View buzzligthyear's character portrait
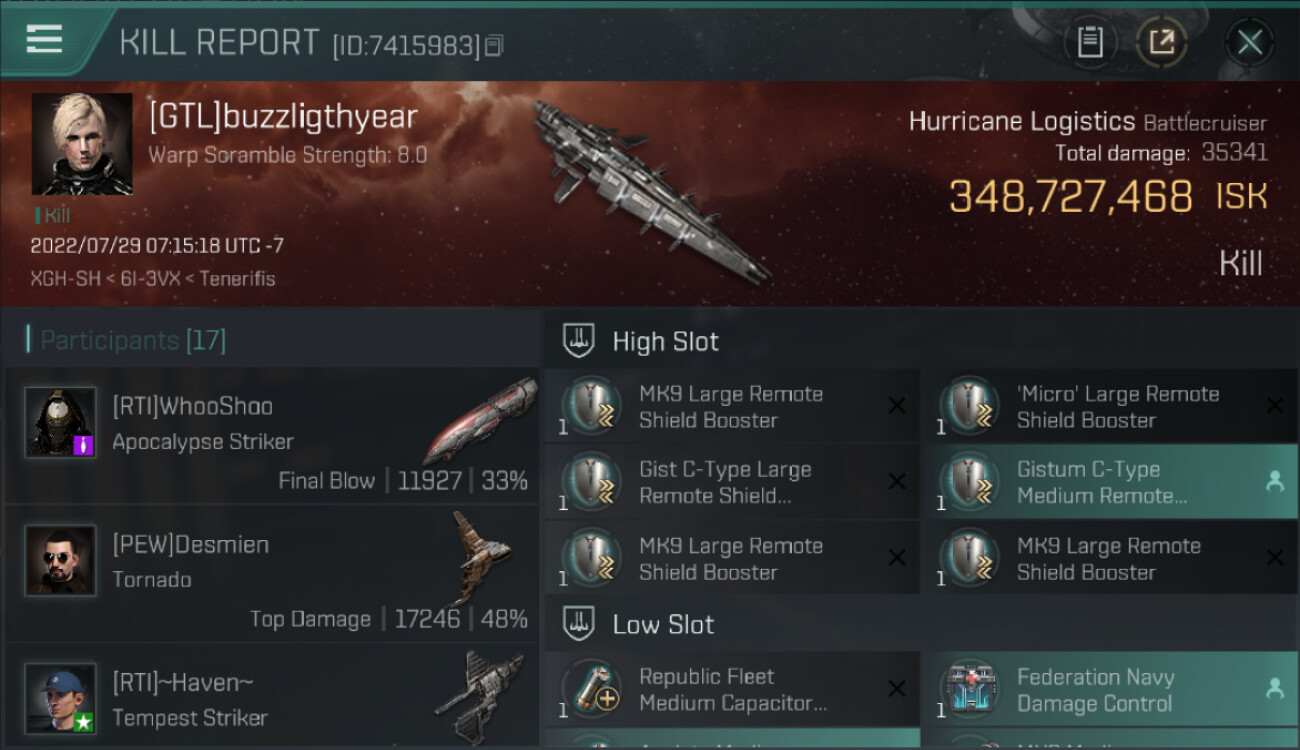 click(x=82, y=144)
